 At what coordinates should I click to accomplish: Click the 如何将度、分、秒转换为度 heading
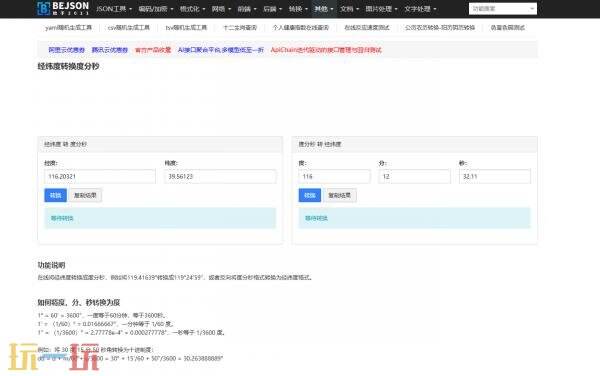click(x=79, y=303)
